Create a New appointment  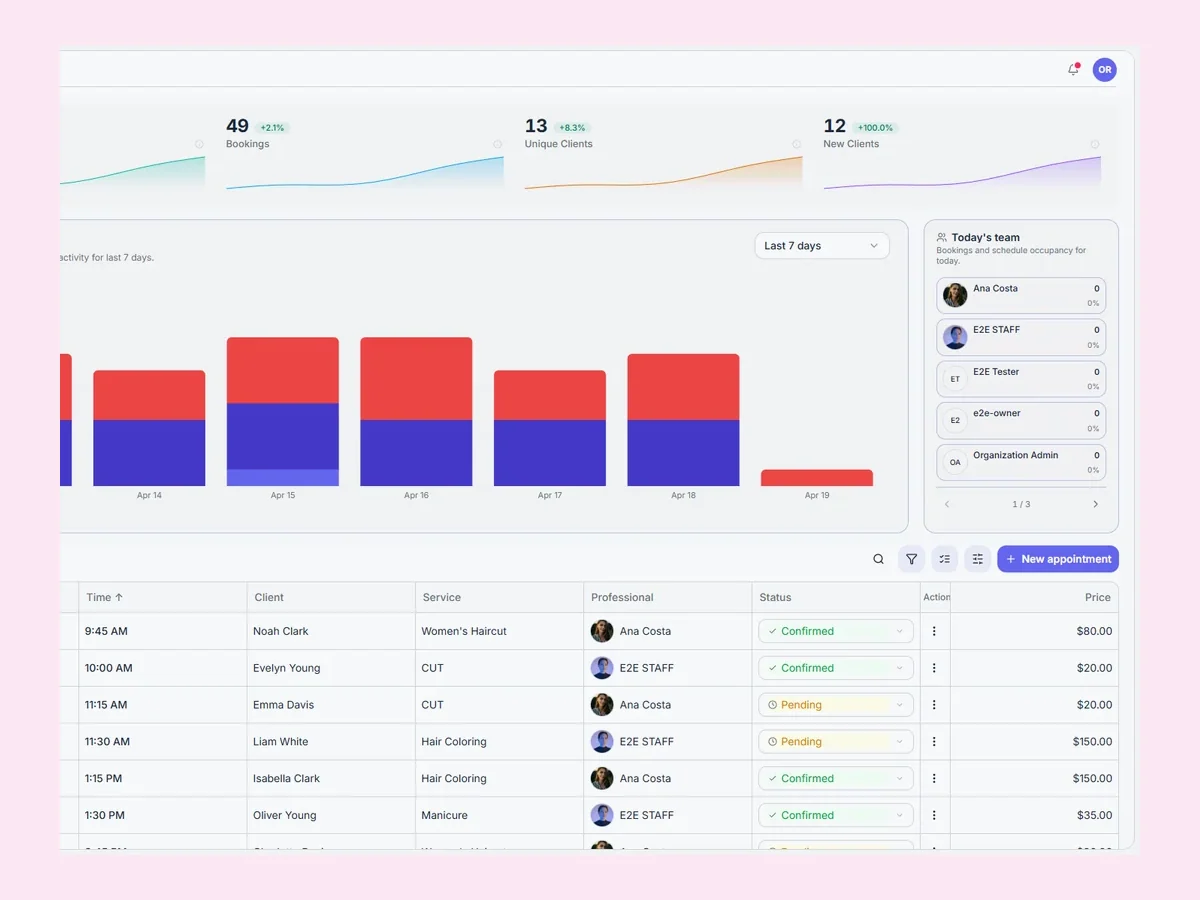(1058, 559)
